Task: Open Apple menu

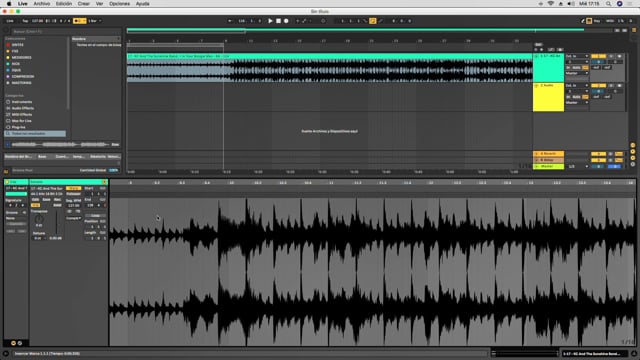Action: (9, 4)
